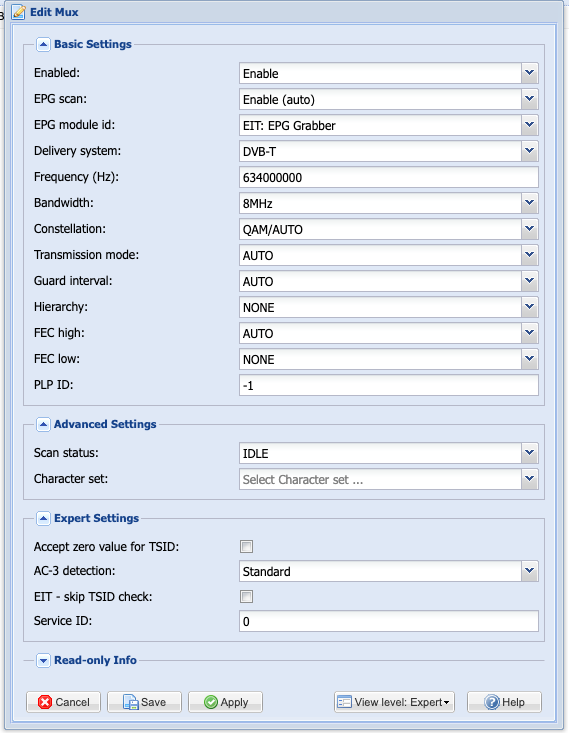Screen dimensions: 569x734
Task: Click the Help question mark icon
Action: tap(492, 702)
